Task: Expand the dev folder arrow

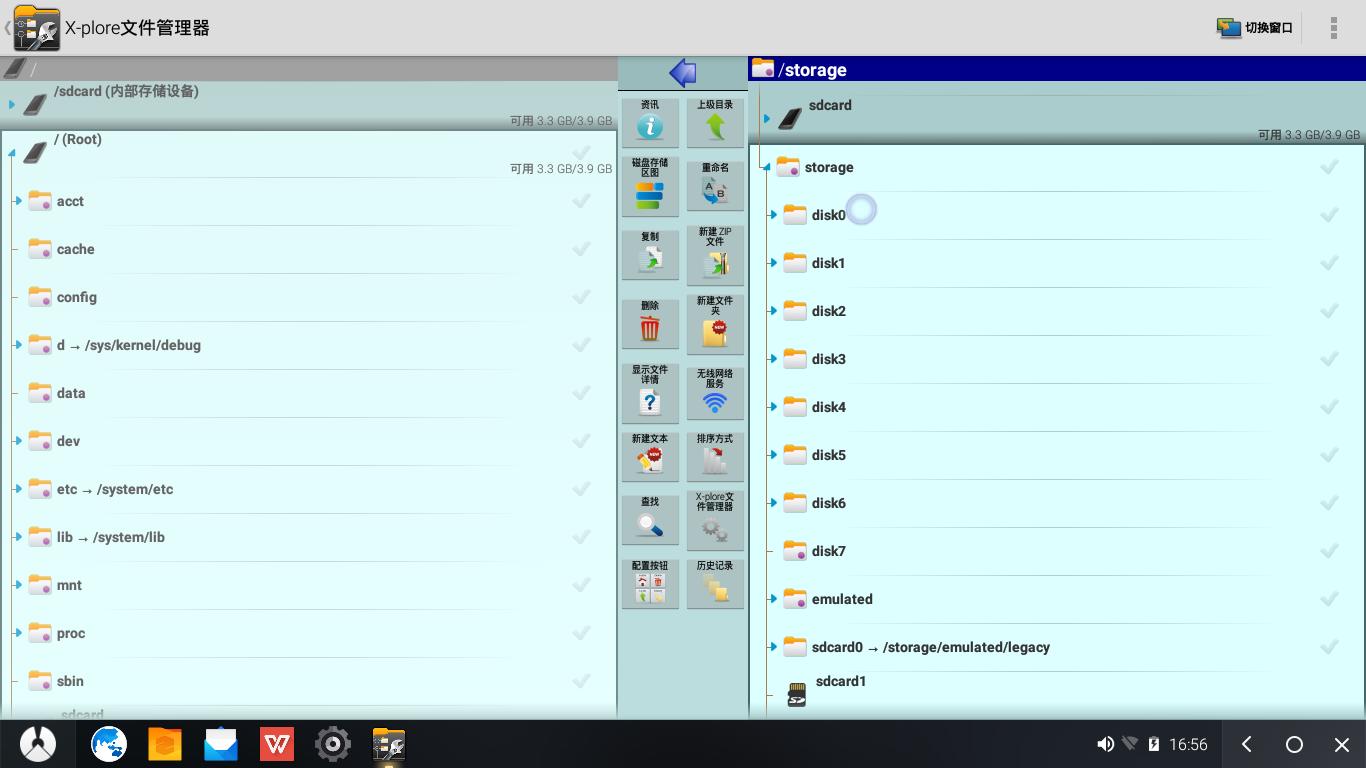Action: 18,441
